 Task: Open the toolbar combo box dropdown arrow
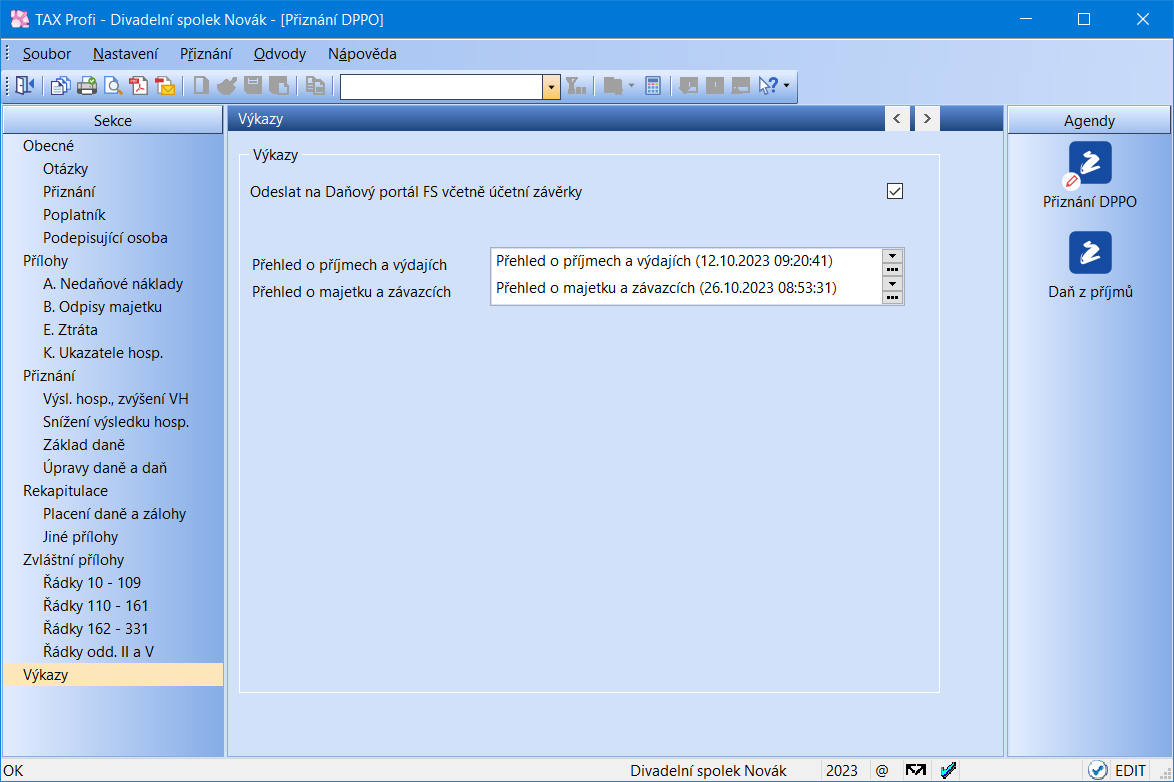[x=551, y=87]
